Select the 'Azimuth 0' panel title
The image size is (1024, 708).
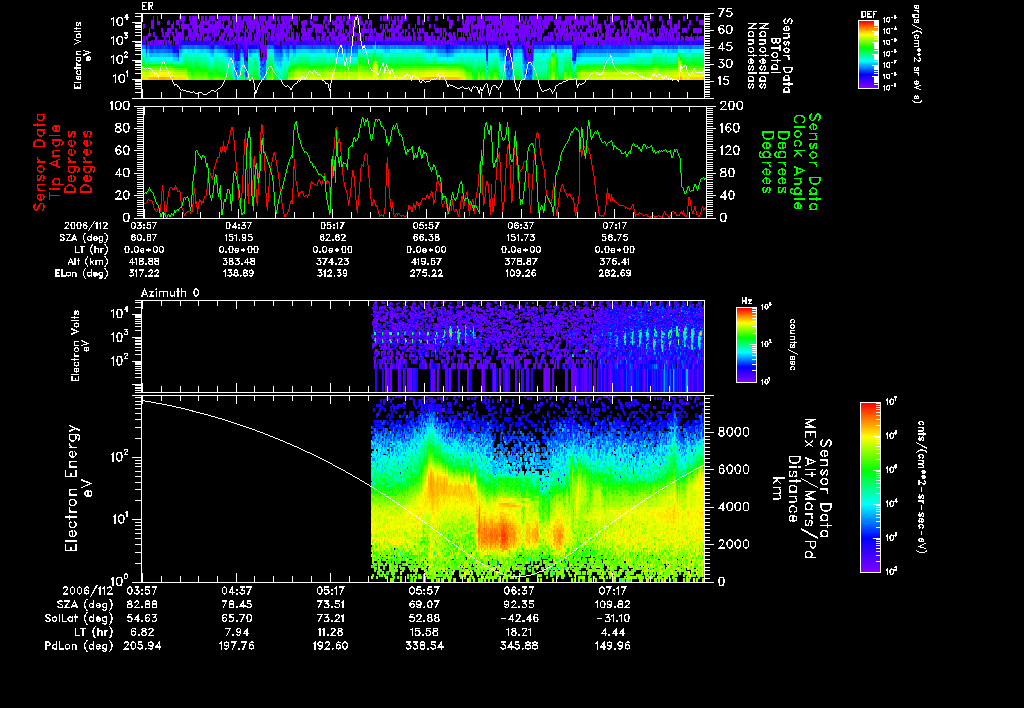pos(170,293)
